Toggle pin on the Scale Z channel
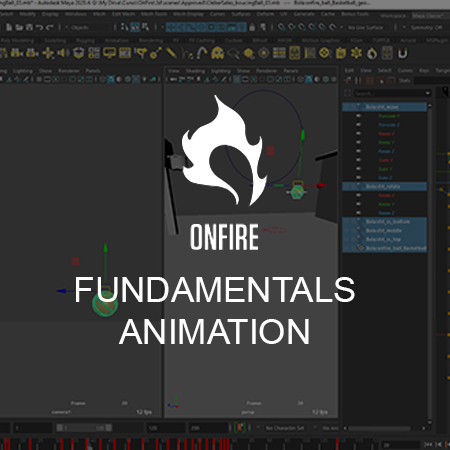Viewport: 450px width, 450px height. [358, 177]
